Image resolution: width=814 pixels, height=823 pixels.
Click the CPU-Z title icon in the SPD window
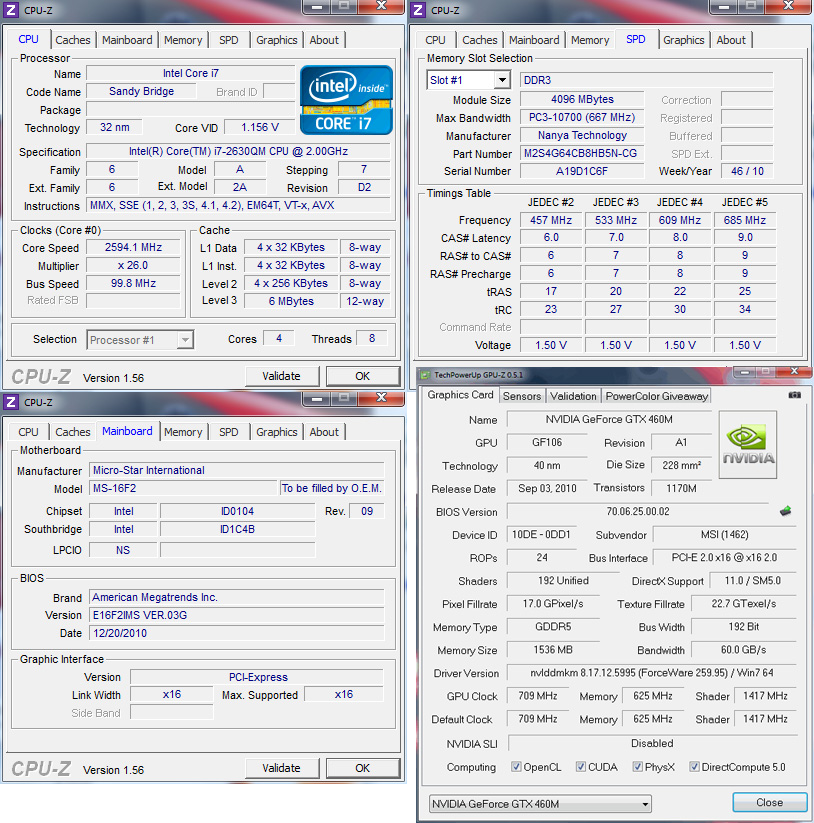click(418, 9)
